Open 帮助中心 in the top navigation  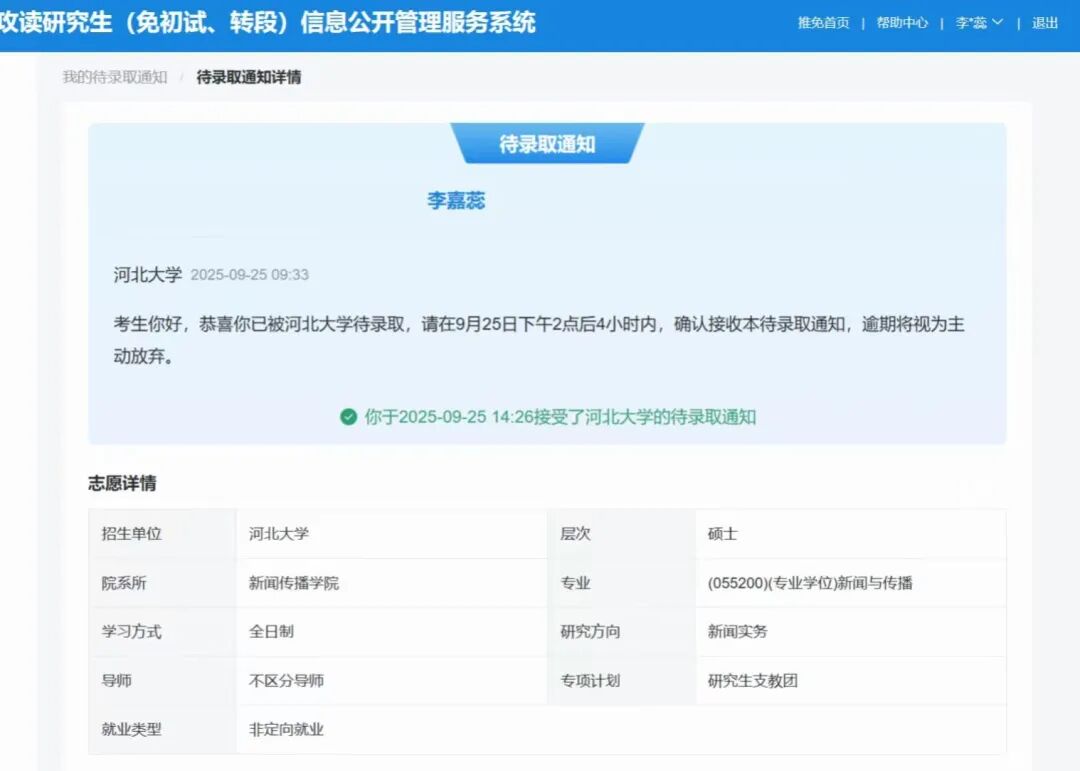tap(902, 23)
